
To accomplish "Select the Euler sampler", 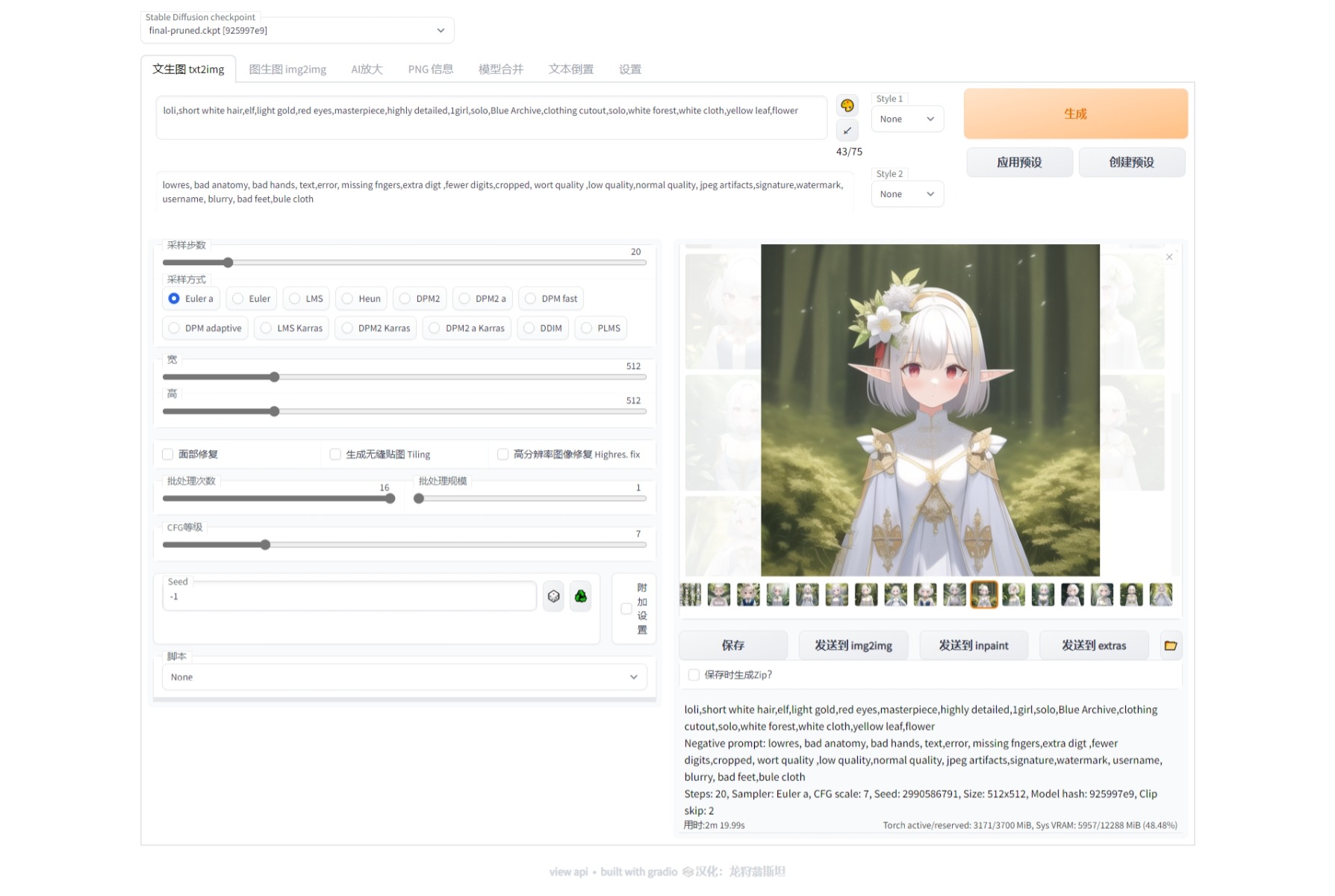I will [252, 299].
